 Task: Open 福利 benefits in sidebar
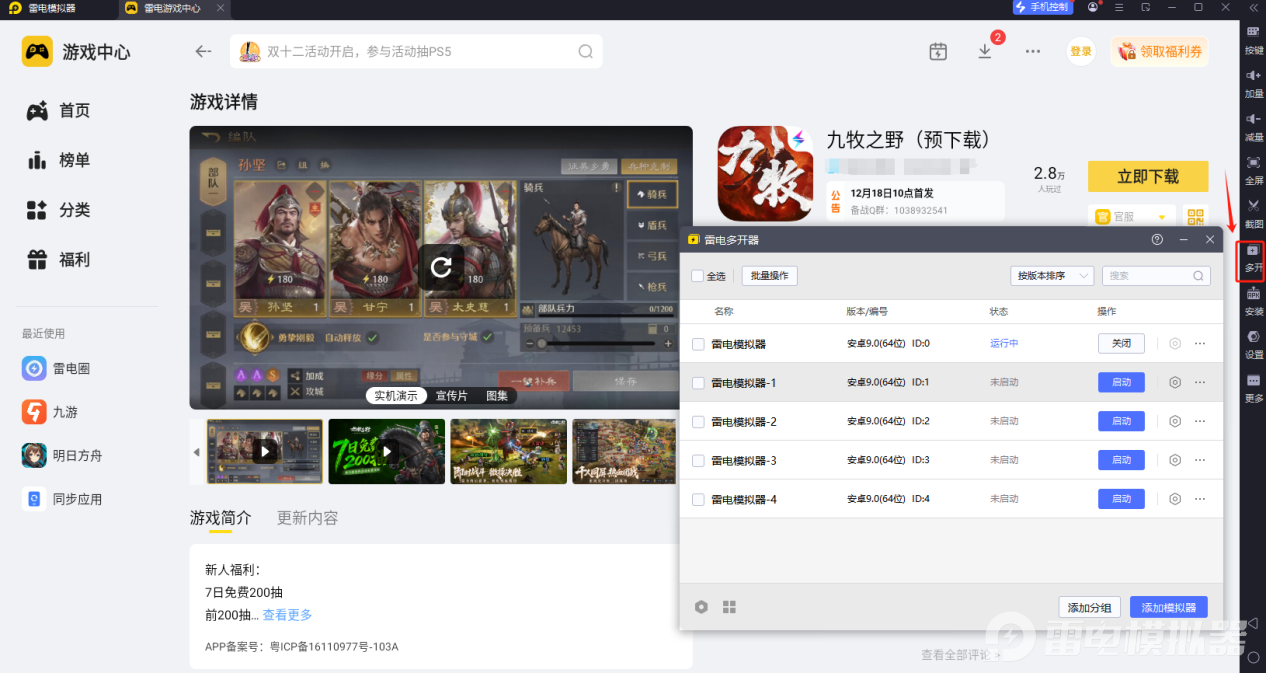click(x=58, y=260)
